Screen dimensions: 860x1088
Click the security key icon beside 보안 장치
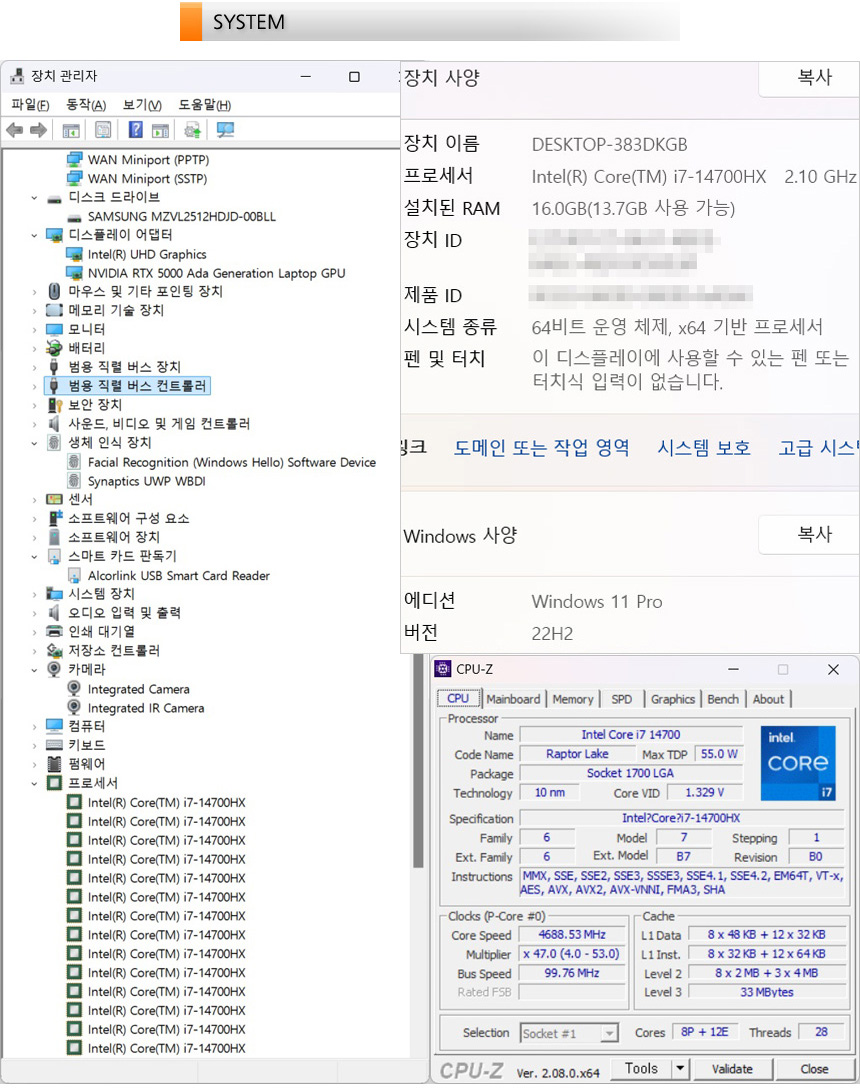click(x=54, y=405)
